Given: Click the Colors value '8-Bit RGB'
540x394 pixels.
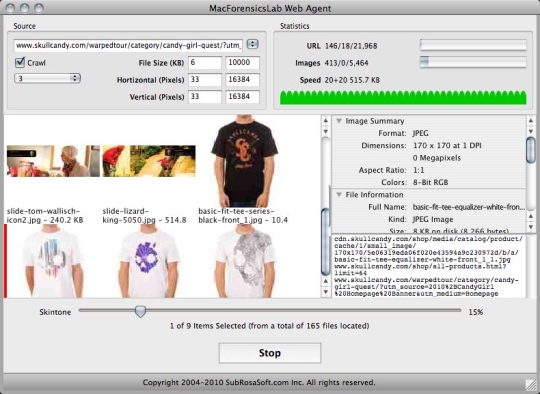Looking at the screenshot, I should [x=430, y=182].
